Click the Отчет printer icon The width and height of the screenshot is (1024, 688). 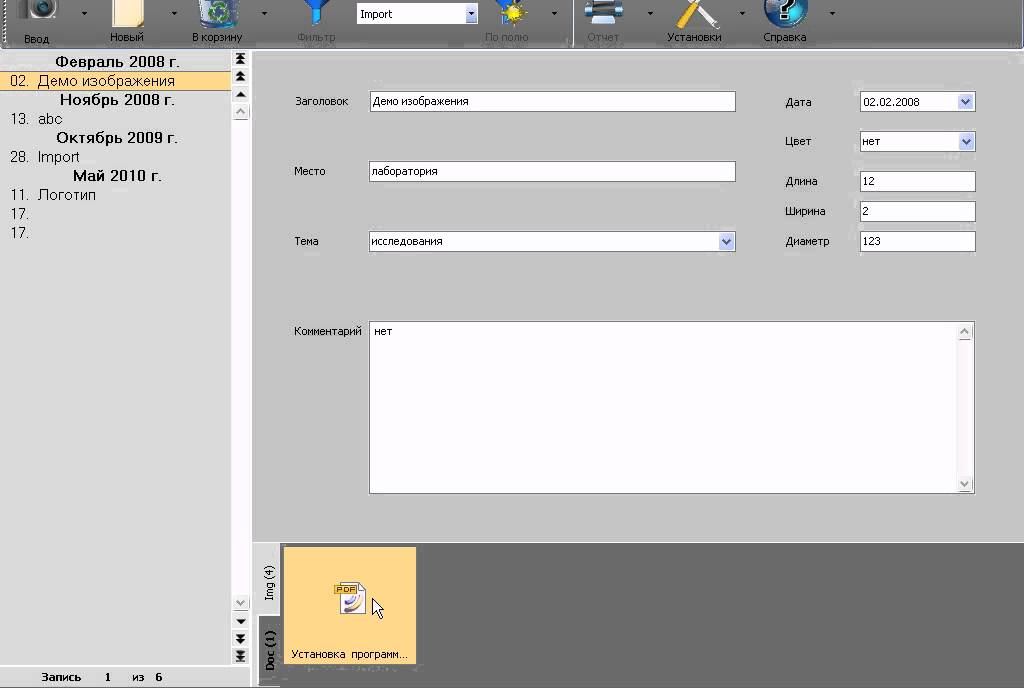tap(603, 14)
